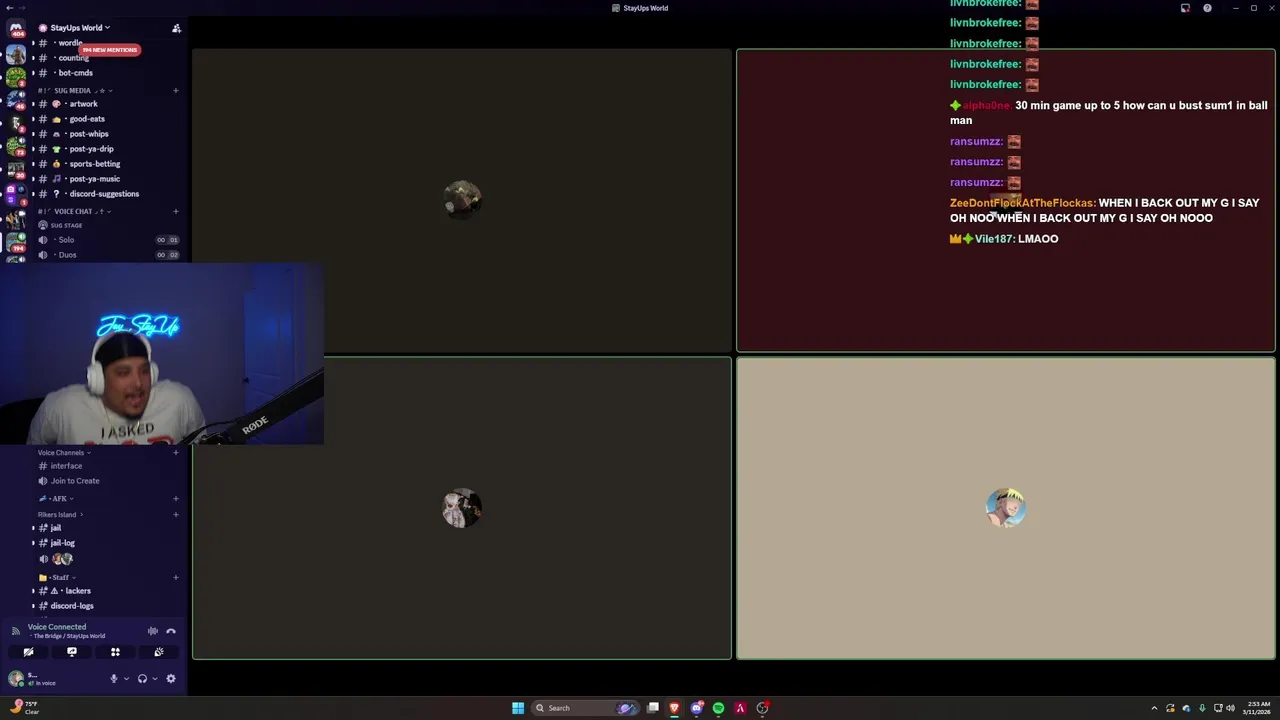The image size is (1280, 720).
Task: Open connection info signal icon next to Voice Connected
Action: [15, 631]
